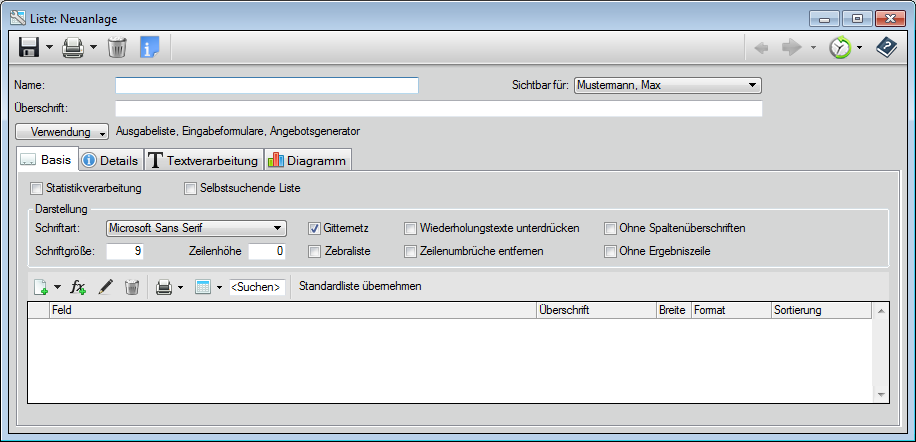Check Wiederholungstexte unterdrücken
Screen dimensions: 916x442
coord(411,228)
